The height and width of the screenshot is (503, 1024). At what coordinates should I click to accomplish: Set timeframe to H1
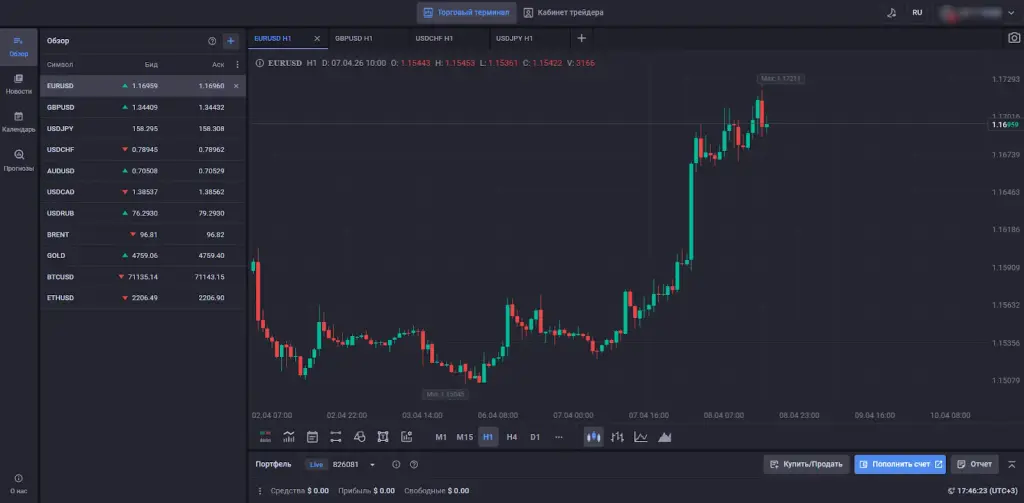(x=488, y=437)
